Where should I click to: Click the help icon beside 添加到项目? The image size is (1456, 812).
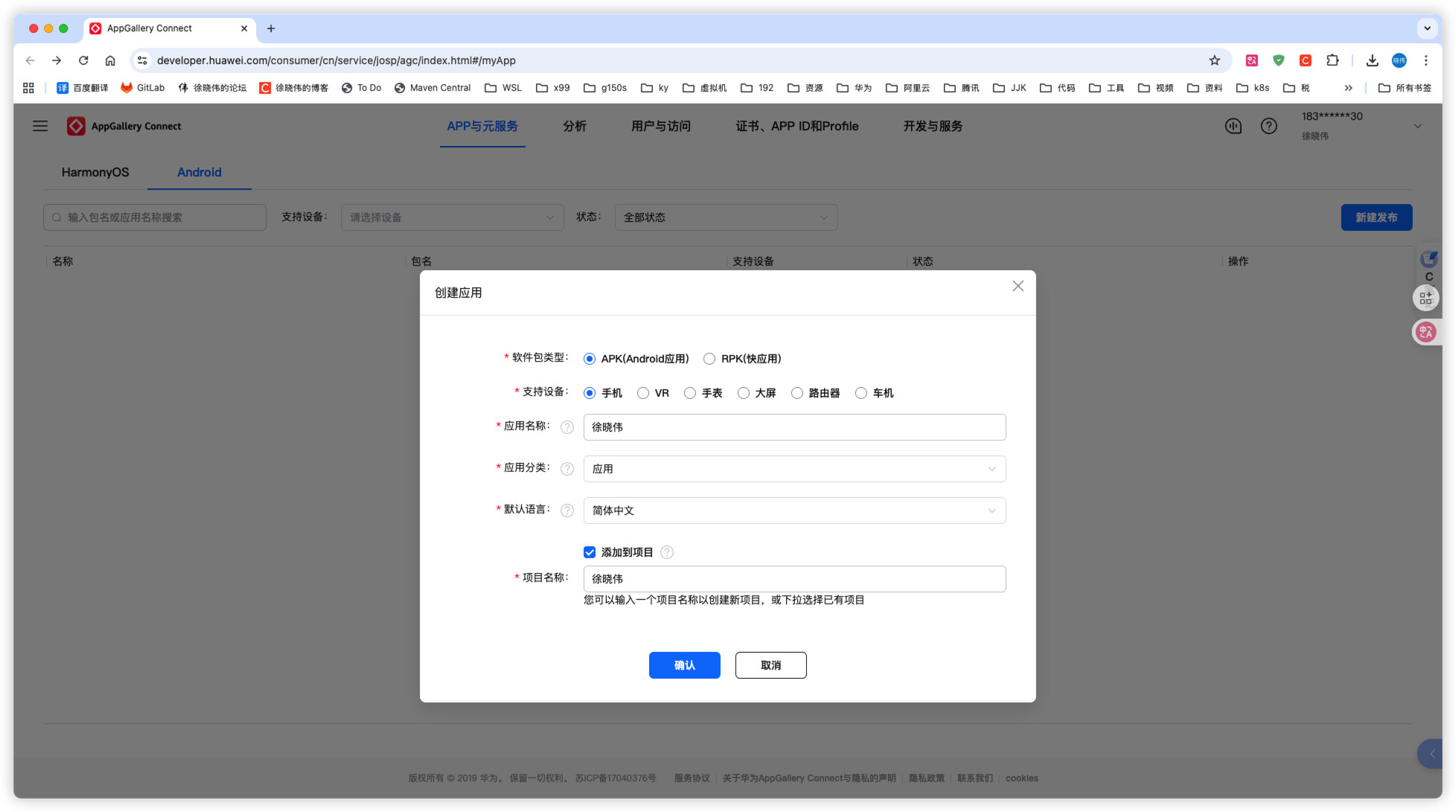click(667, 552)
